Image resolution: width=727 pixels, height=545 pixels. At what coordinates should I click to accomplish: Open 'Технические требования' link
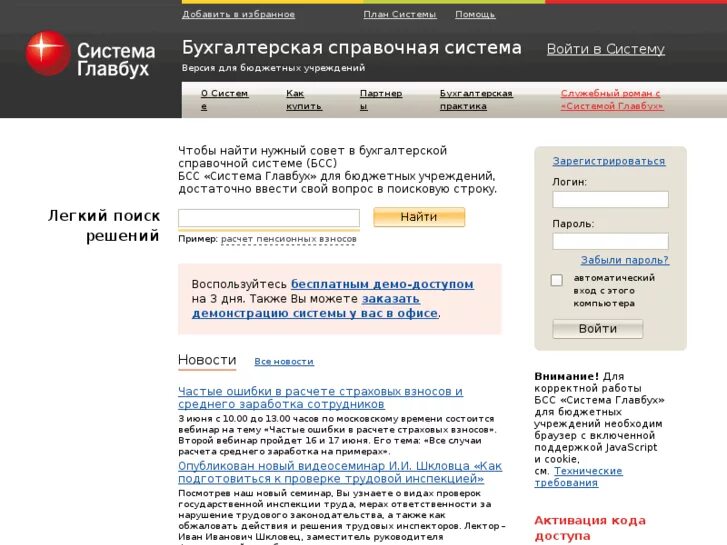coord(578,477)
